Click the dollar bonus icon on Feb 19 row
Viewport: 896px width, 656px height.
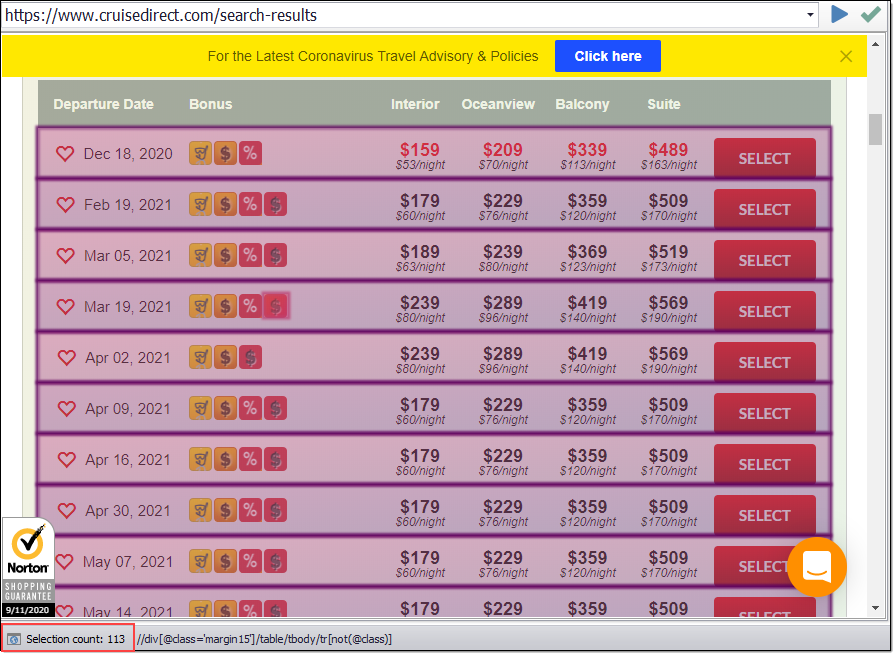tap(225, 203)
